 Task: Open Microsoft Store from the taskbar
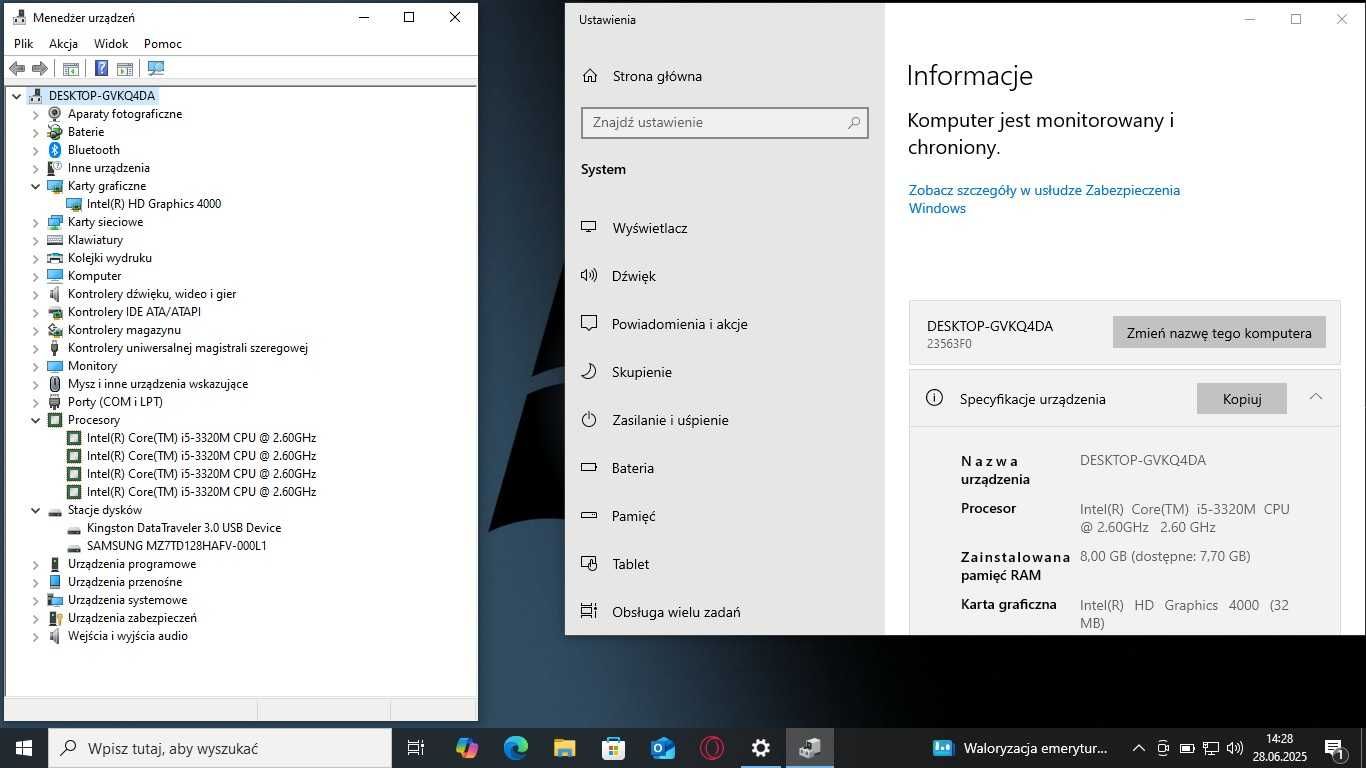(x=614, y=748)
